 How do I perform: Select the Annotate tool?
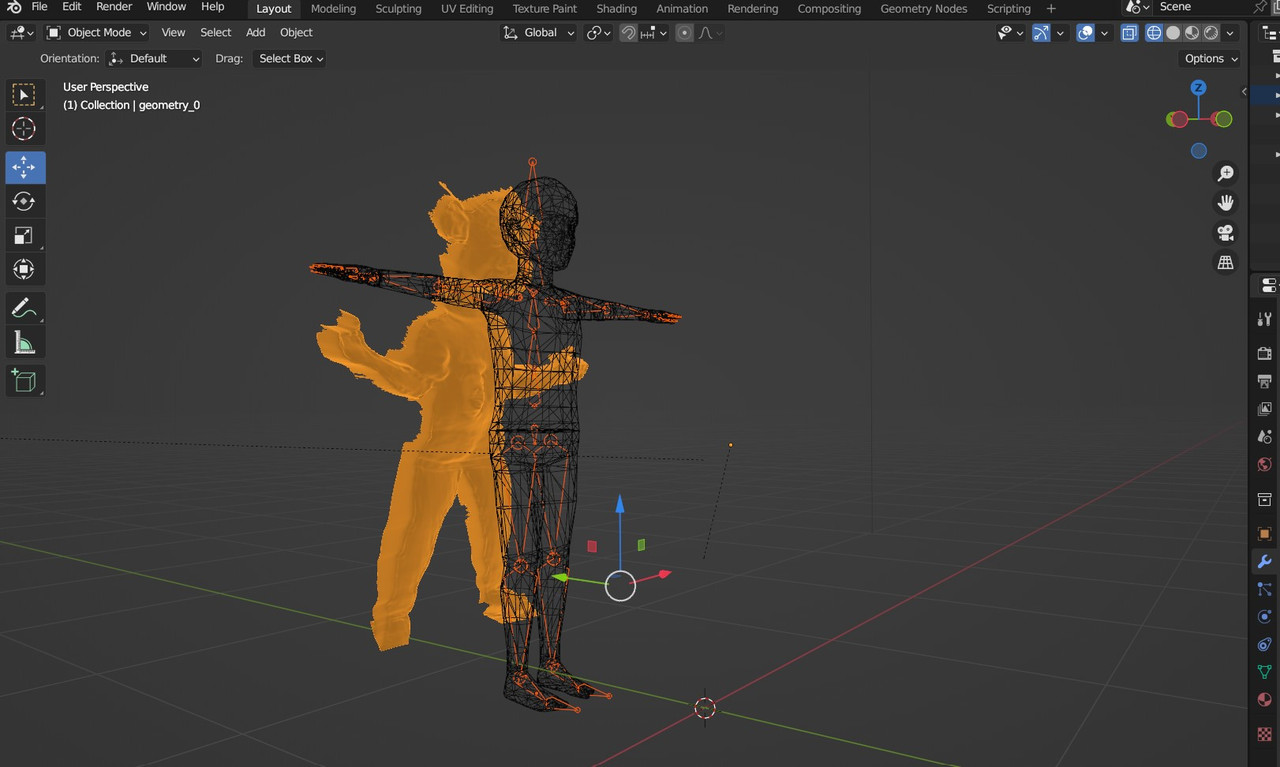point(25,309)
